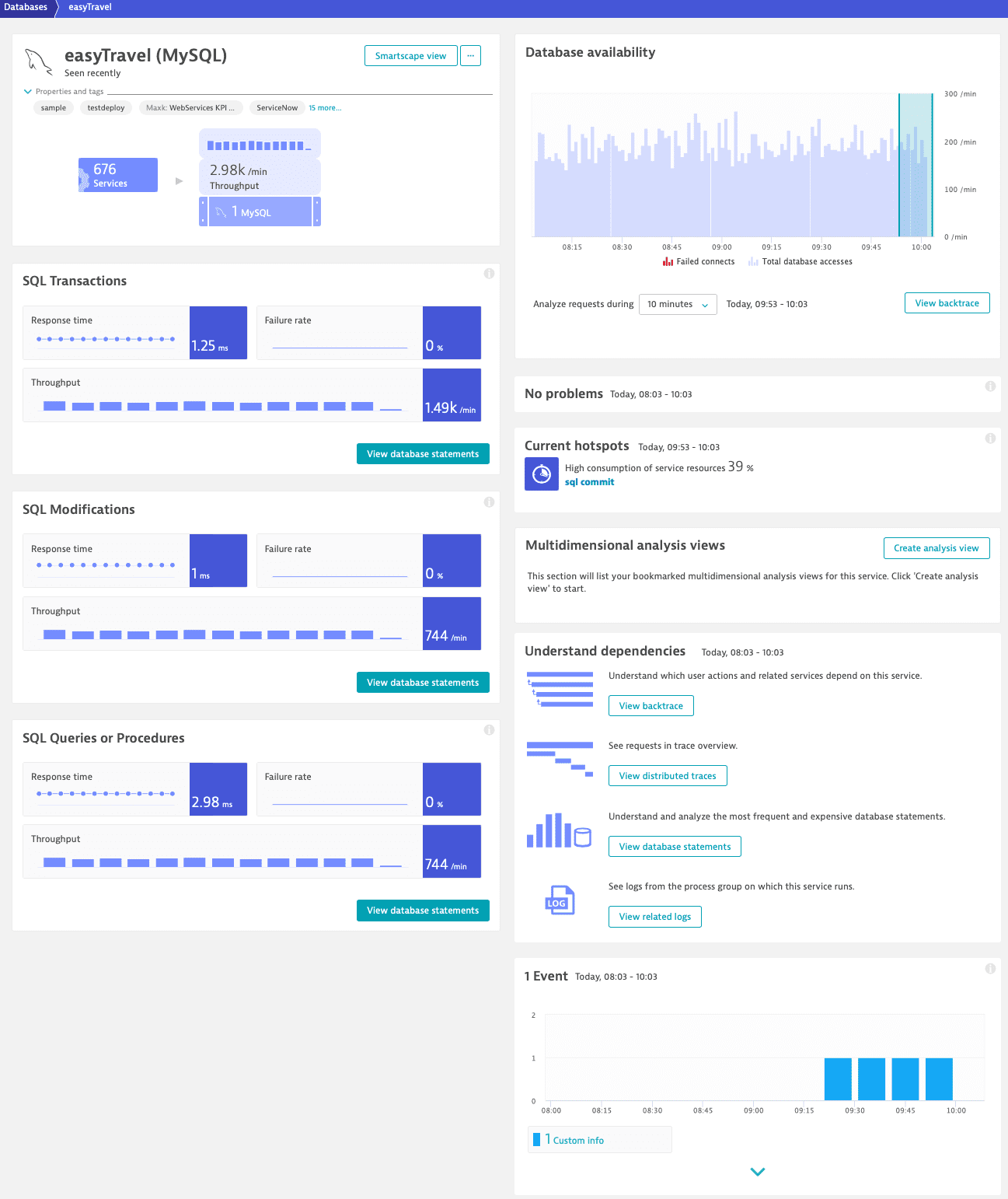This screenshot has height=1199, width=1008.
Task: Click the 676 Services tile
Action: (x=118, y=175)
